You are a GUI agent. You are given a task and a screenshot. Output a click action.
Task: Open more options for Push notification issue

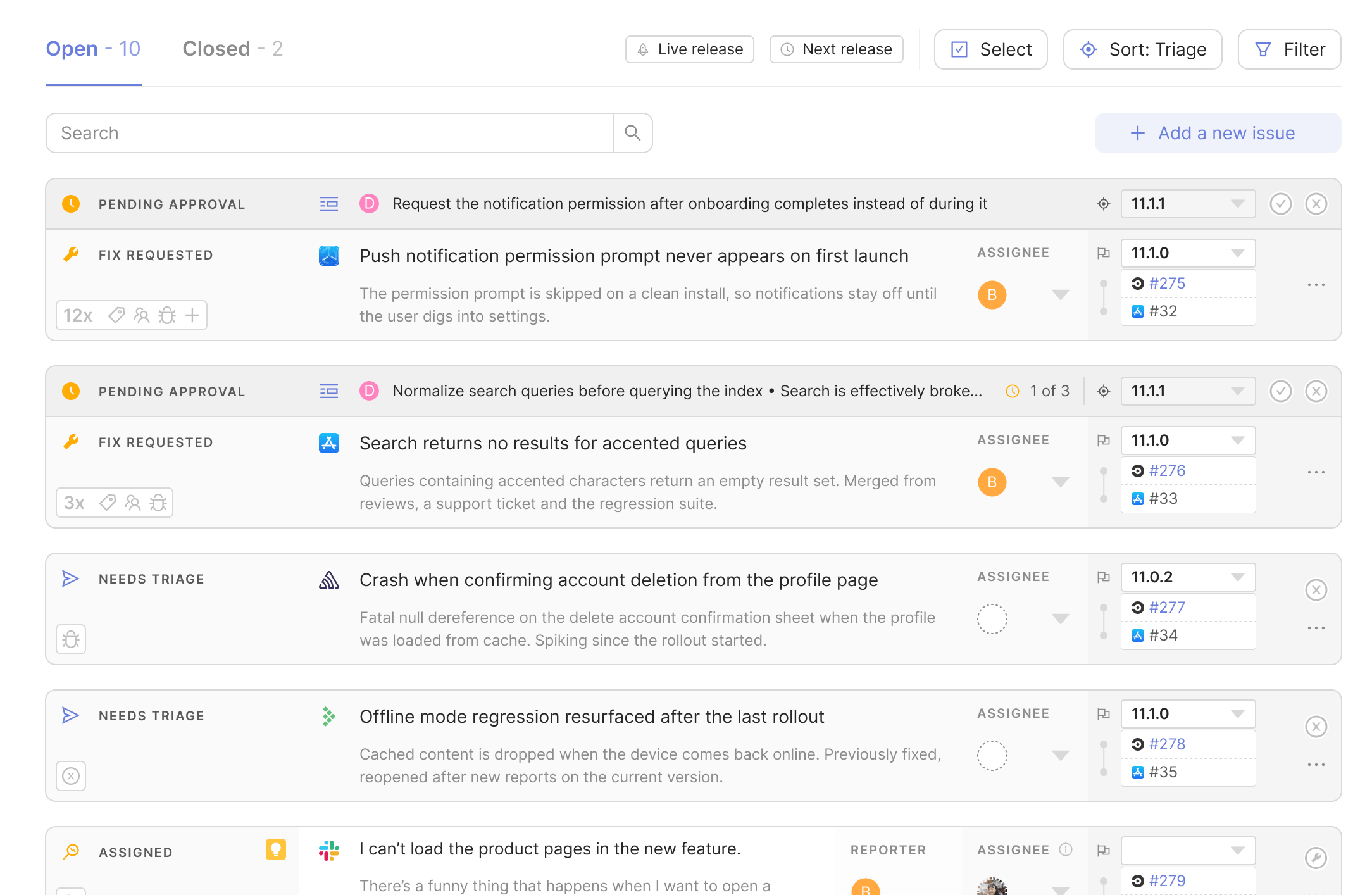pos(1316,285)
